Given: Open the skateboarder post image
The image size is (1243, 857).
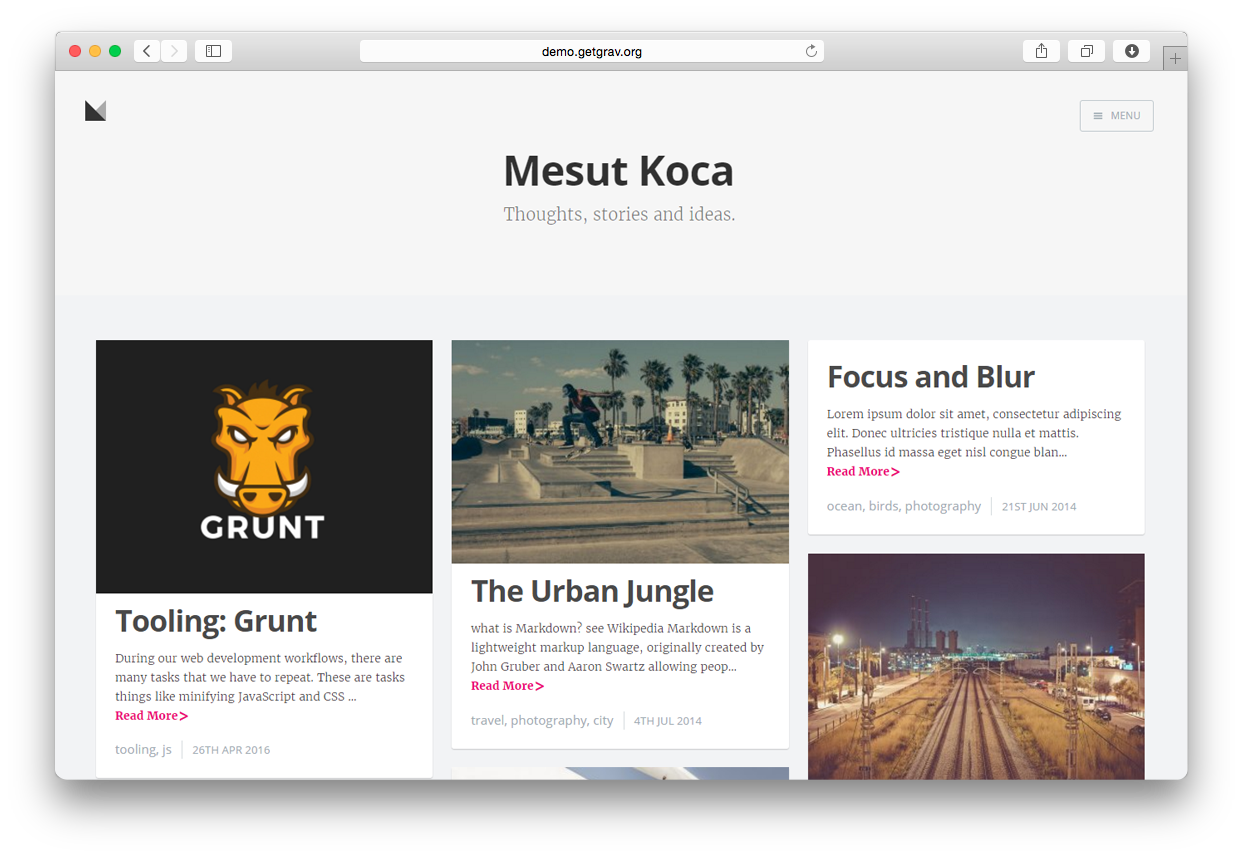Looking at the screenshot, I should click(620, 451).
